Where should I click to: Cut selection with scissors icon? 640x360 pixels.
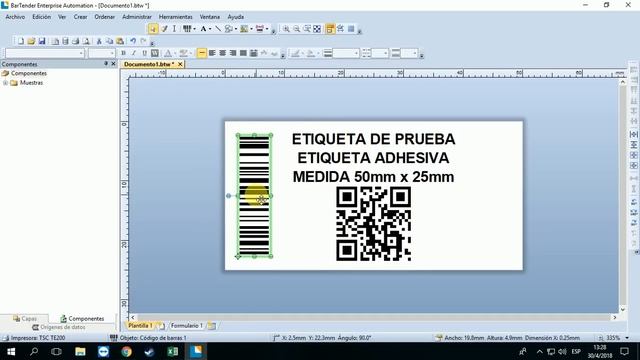pyautogui.click(x=99, y=41)
